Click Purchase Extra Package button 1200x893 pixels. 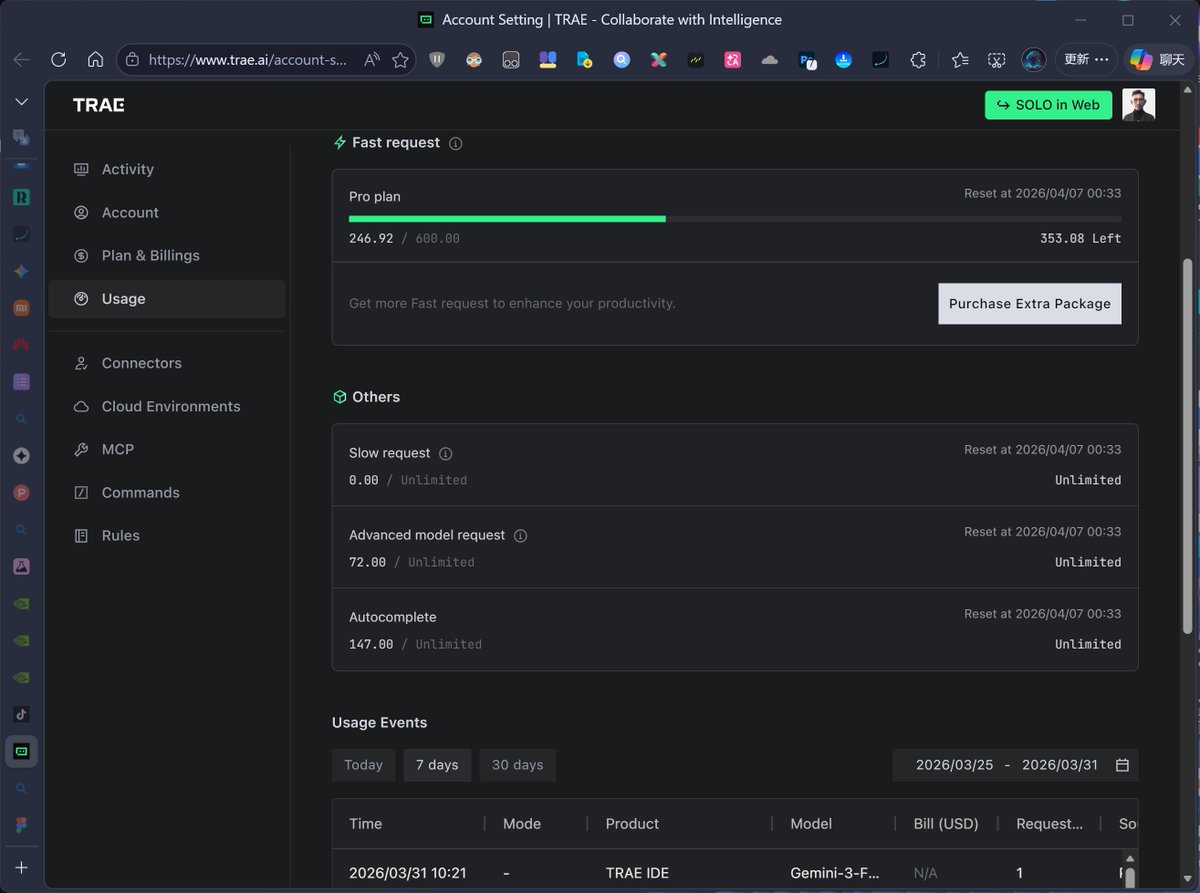click(1029, 303)
